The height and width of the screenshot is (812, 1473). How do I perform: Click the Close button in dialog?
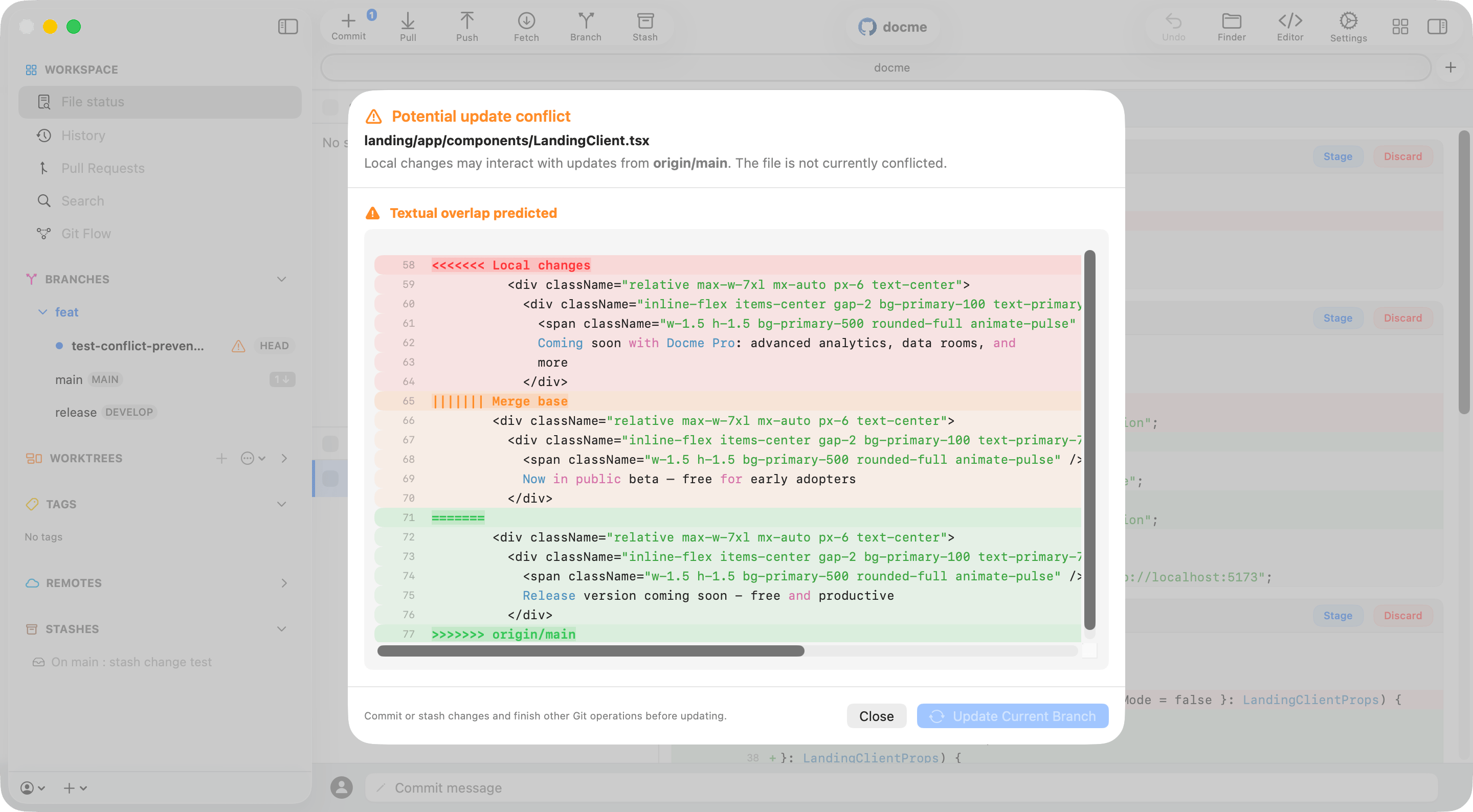[876, 716]
